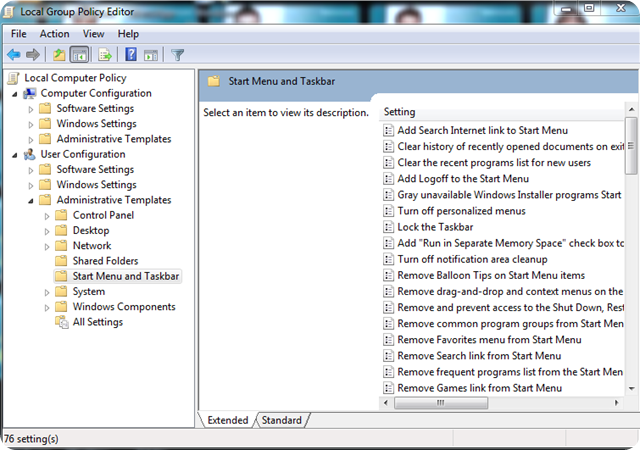Click the Forward arrow toolbar icon
The image size is (640, 450).
(x=33, y=54)
